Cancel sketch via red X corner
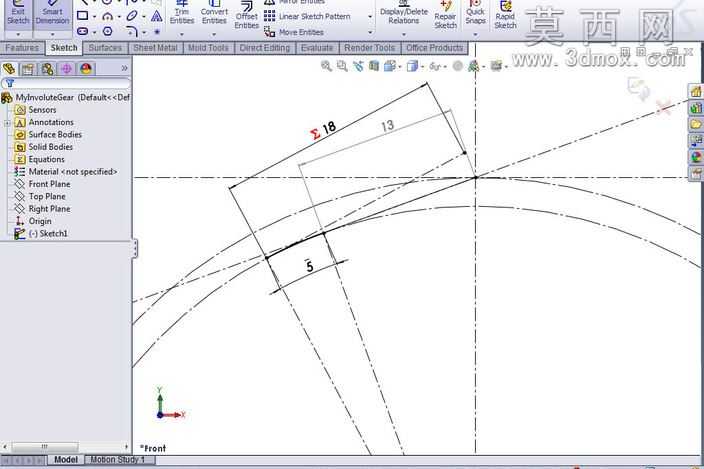 [664, 107]
